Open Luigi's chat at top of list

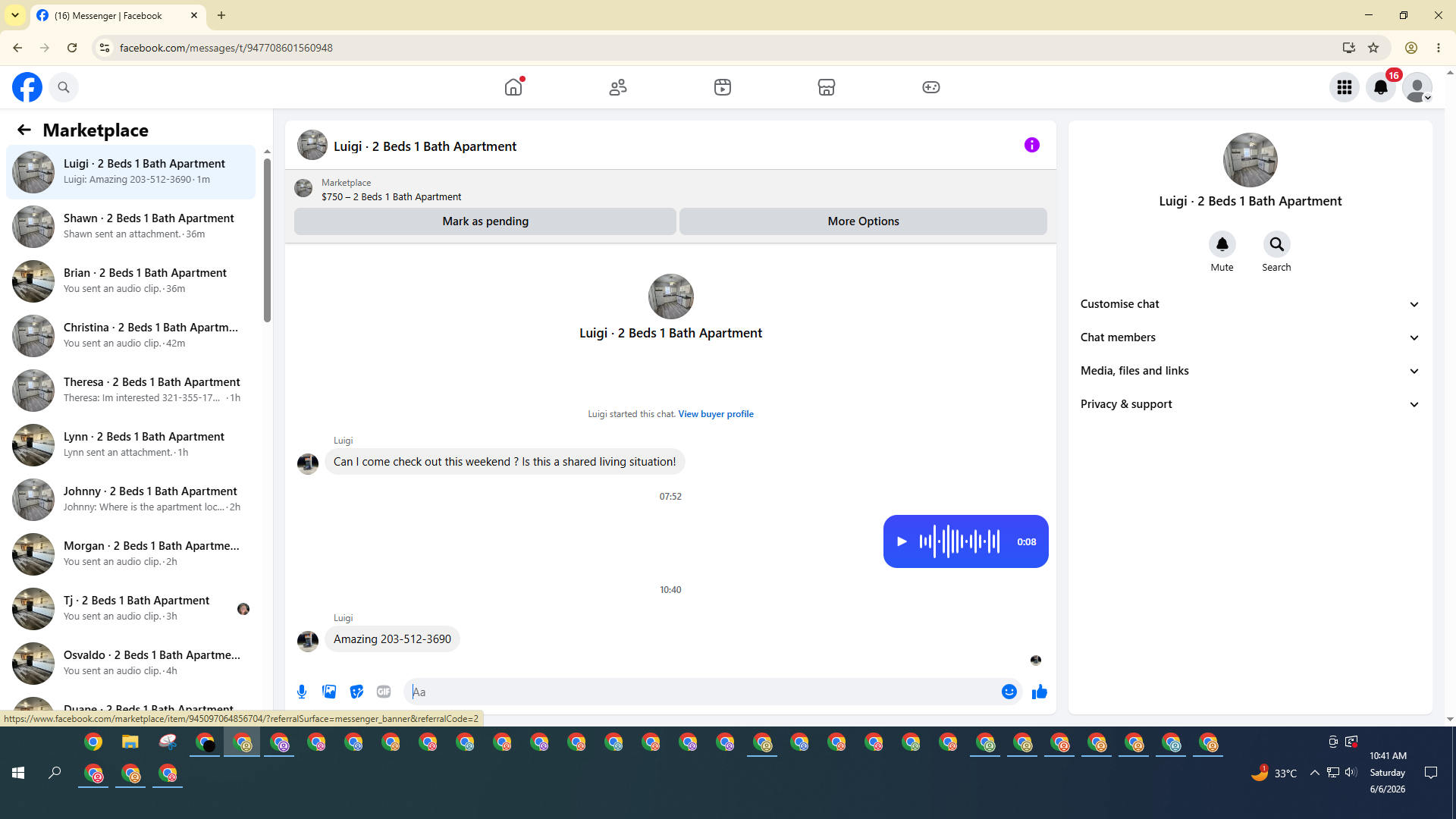coord(131,171)
